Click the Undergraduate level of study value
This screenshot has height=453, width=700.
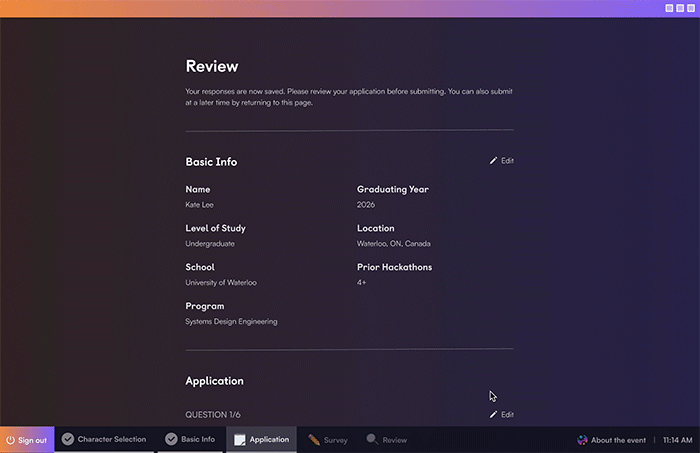[x=210, y=244]
